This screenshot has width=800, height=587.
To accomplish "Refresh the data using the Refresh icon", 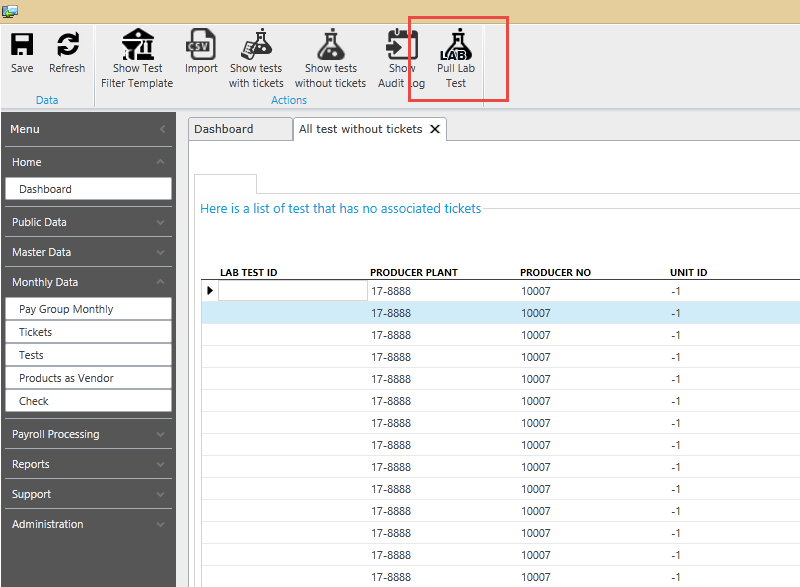I will point(67,44).
